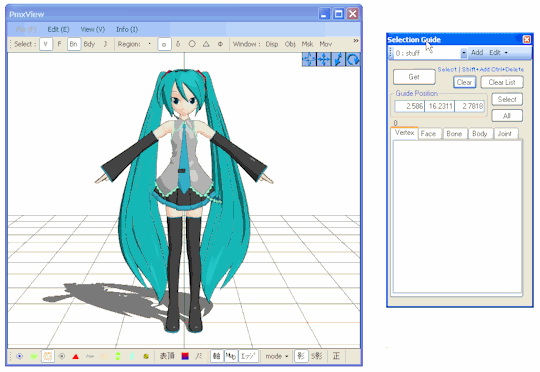Image resolution: width=540 pixels, height=372 pixels.
Task: Expand the toolbar overflow chevron
Action: [356, 41]
